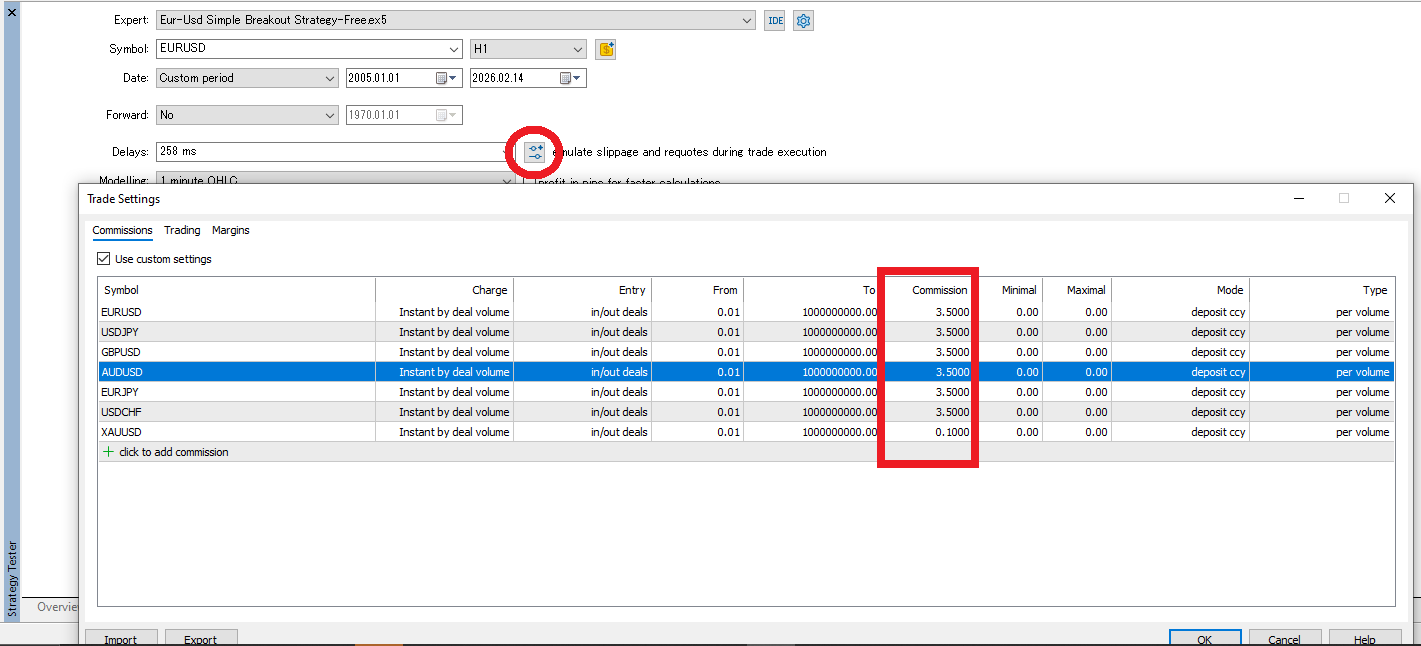Open trade settings sliders icon

click(535, 151)
